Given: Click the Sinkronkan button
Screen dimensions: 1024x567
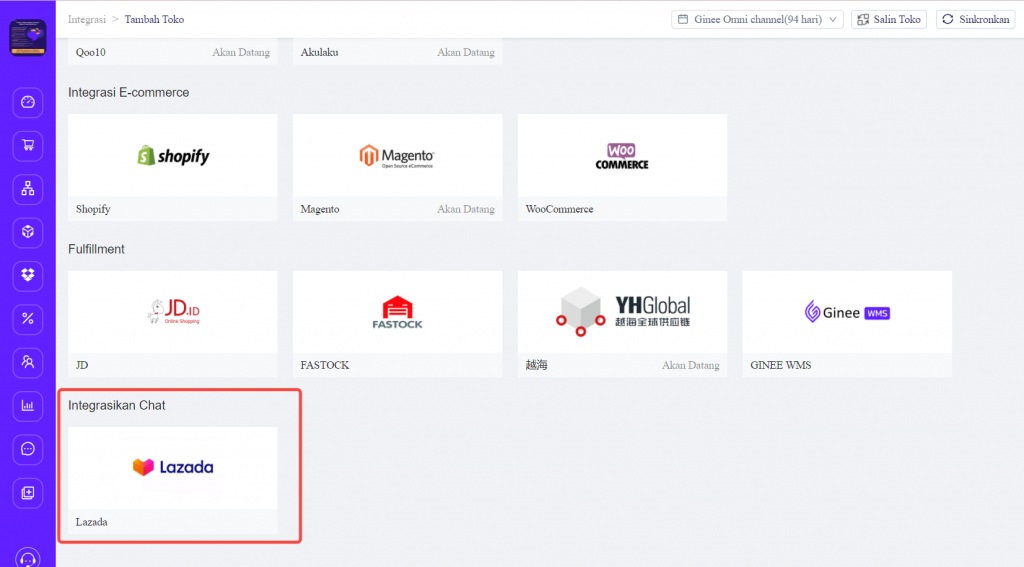Looking at the screenshot, I should [x=976, y=20].
